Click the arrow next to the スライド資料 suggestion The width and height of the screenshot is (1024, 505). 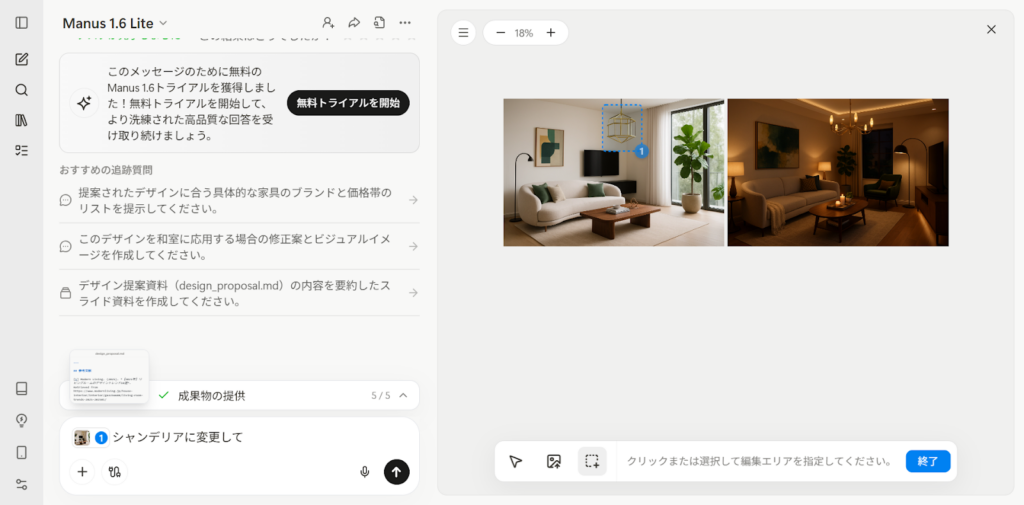[x=413, y=293]
